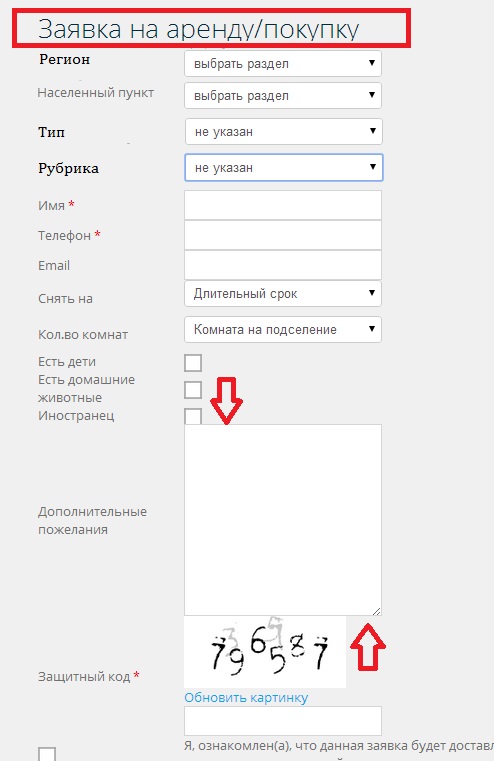Image resolution: width=494 pixels, height=761 pixels.
Task: Check the Я ознакомлен(а) agreement checkbox
Action: click(x=47, y=754)
